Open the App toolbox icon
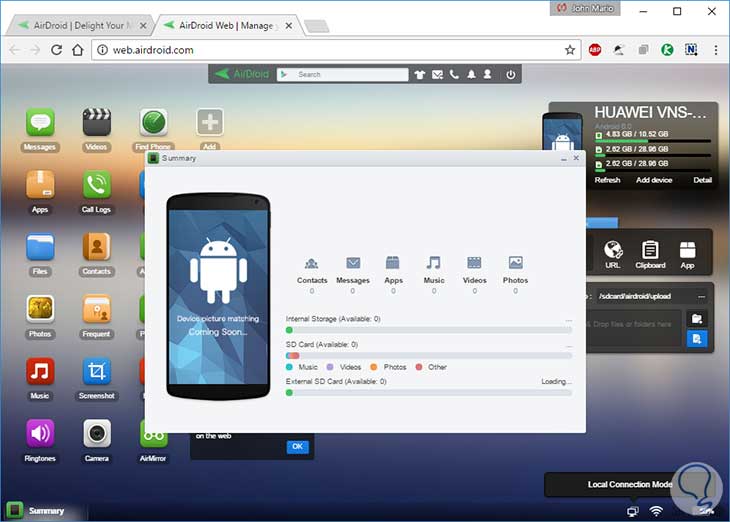Viewport: 730px width, 522px height. 687,254
